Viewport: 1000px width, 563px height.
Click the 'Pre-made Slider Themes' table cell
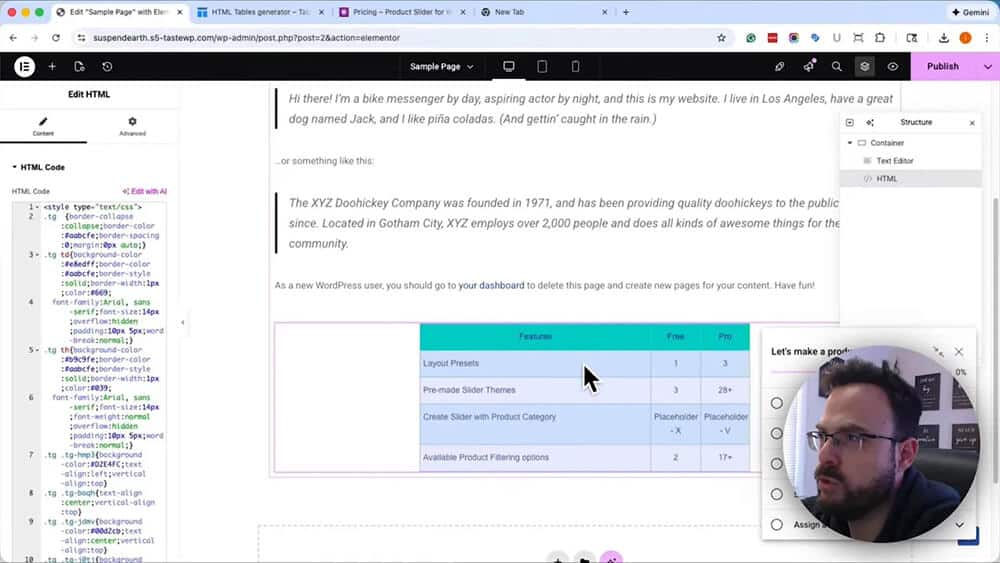[535, 390]
